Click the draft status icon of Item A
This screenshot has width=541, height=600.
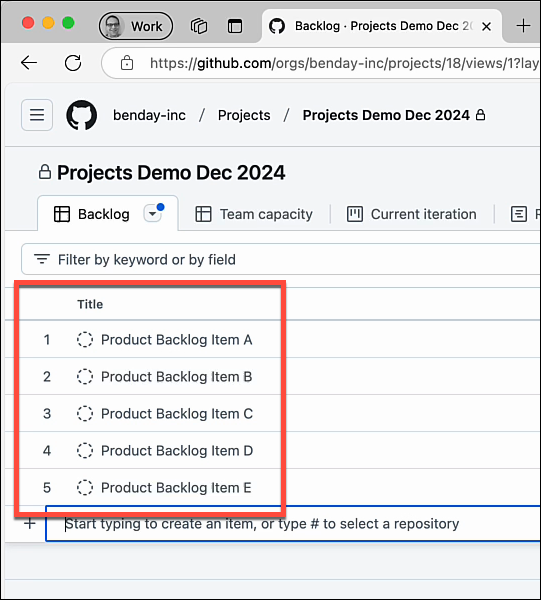pyautogui.click(x=85, y=339)
